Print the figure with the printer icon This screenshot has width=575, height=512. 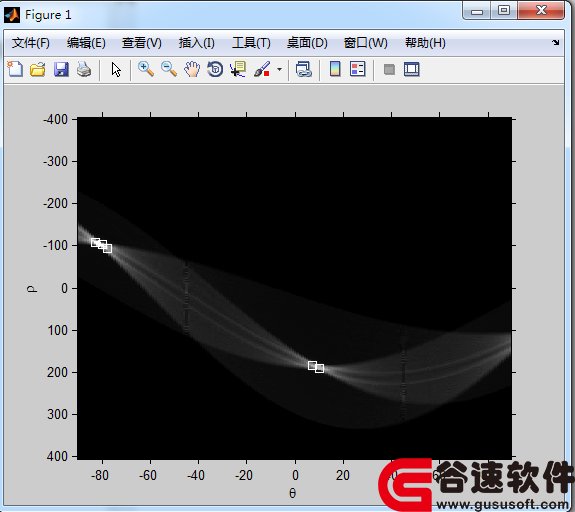click(84, 69)
